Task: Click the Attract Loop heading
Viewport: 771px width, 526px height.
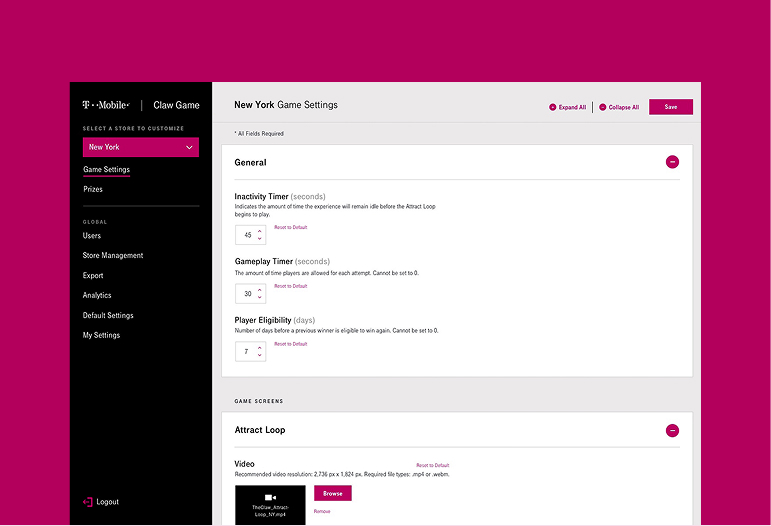Action: click(260, 430)
